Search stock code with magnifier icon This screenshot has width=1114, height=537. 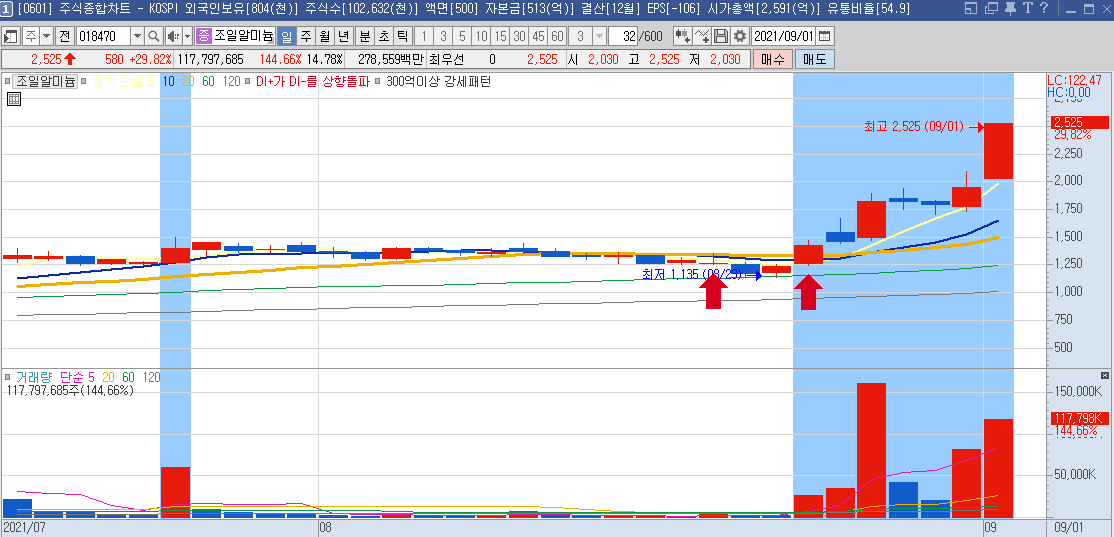[153, 36]
